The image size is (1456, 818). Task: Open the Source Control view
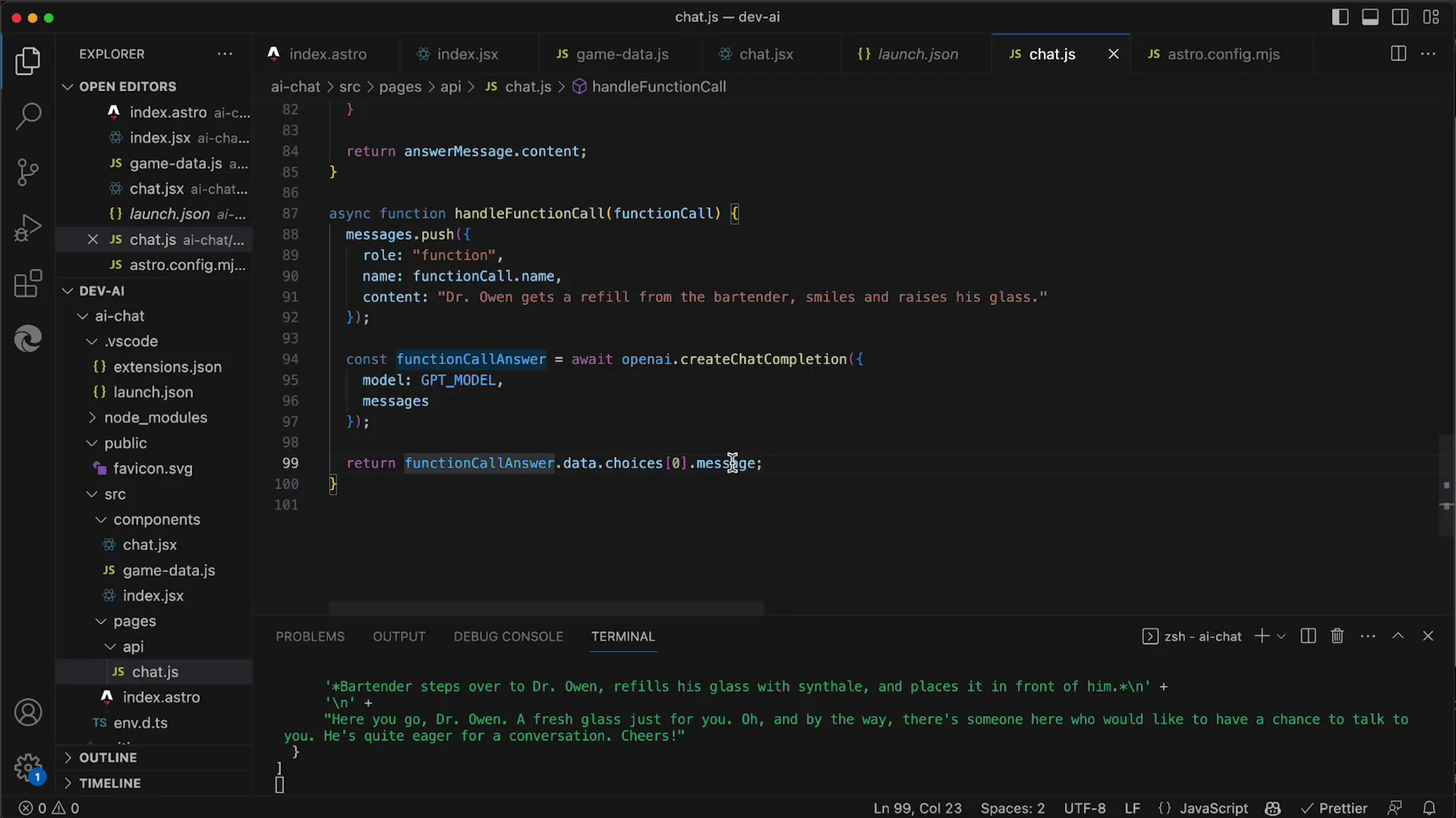click(x=28, y=172)
